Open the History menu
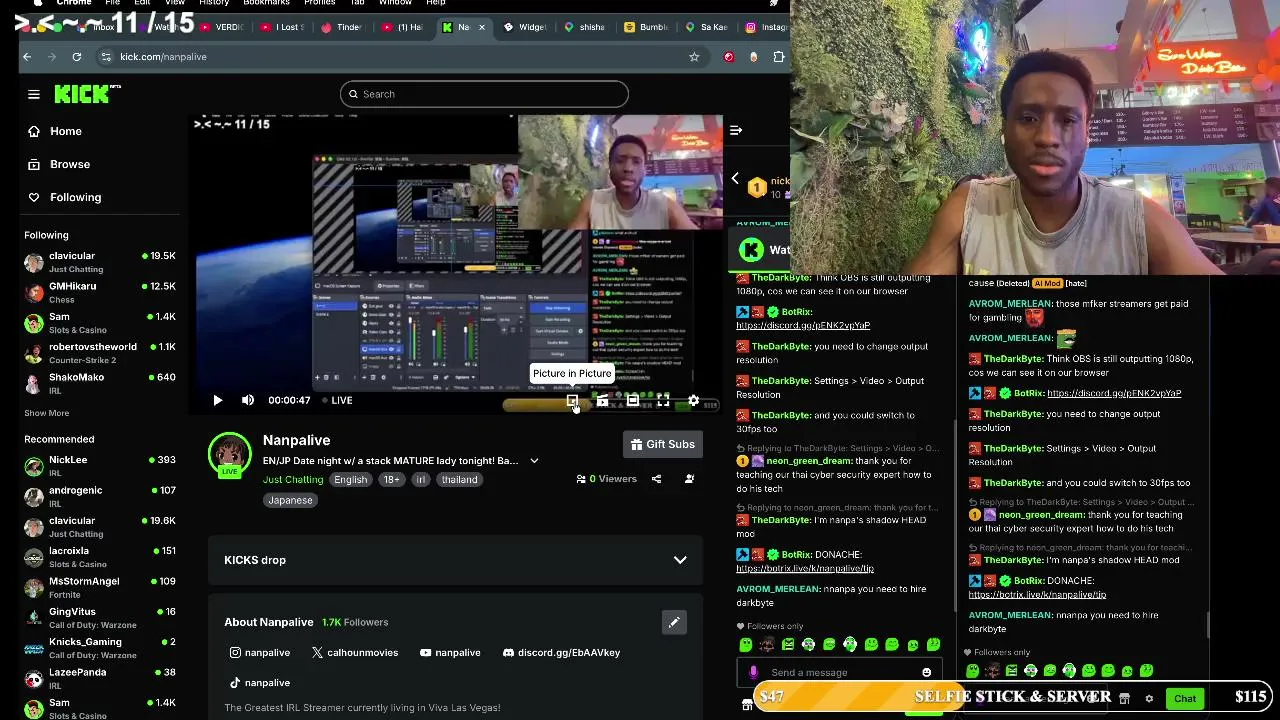 (213, 3)
